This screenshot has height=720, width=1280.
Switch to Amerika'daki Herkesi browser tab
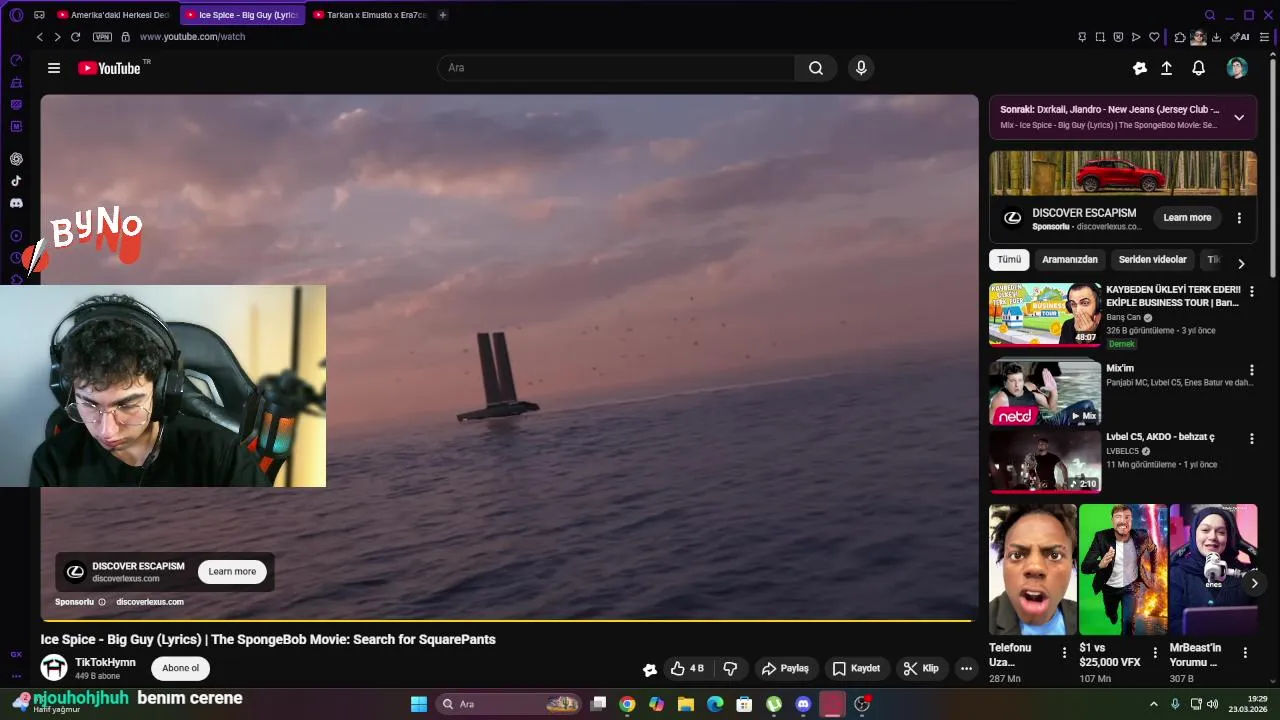pyautogui.click(x=113, y=15)
